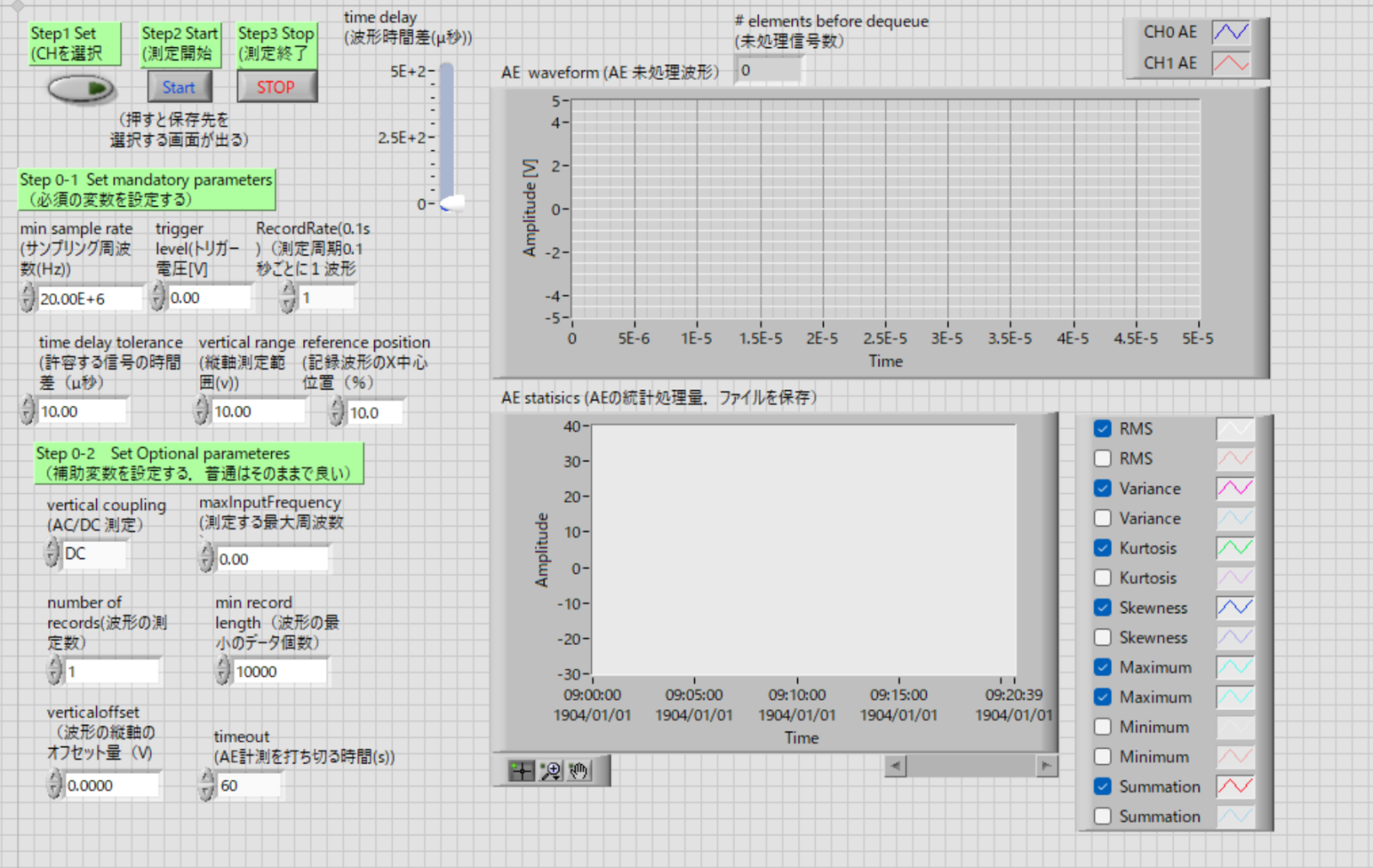
Task: Click the statistics graph horizontal scrollbar track
Action: tap(971, 766)
